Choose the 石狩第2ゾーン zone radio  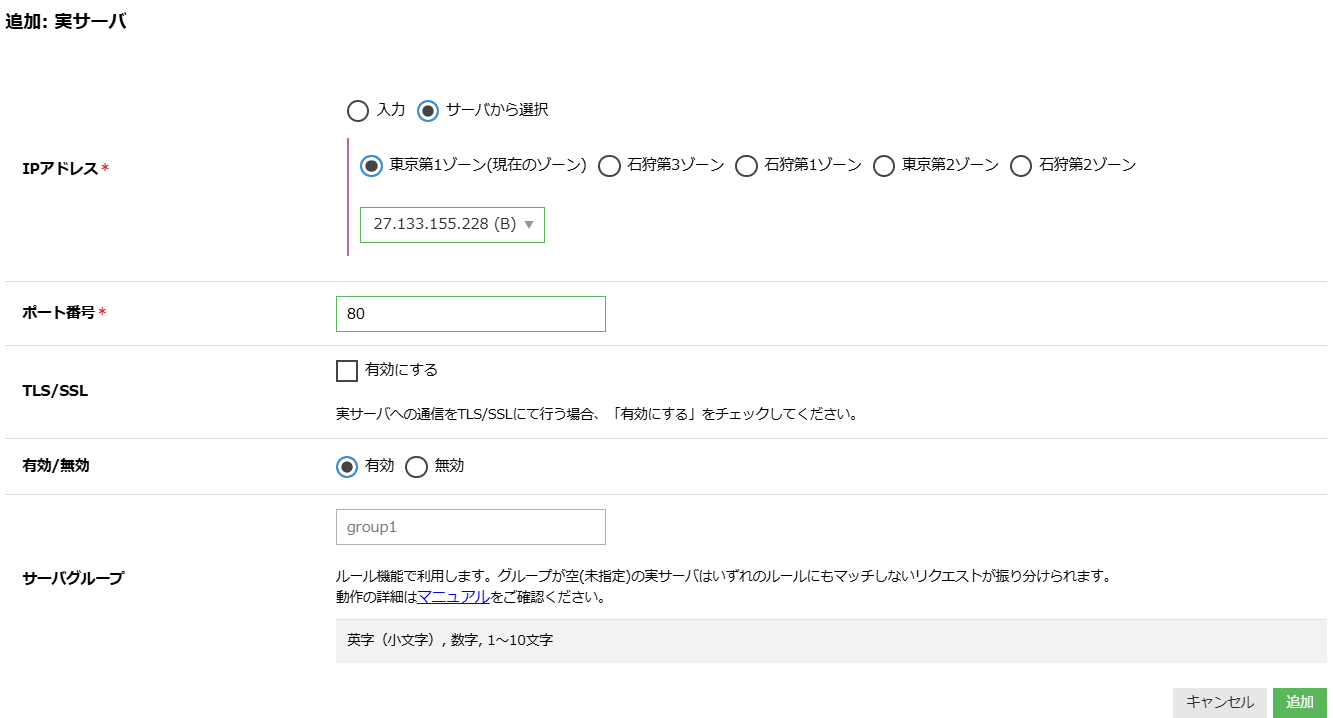tap(1021, 166)
